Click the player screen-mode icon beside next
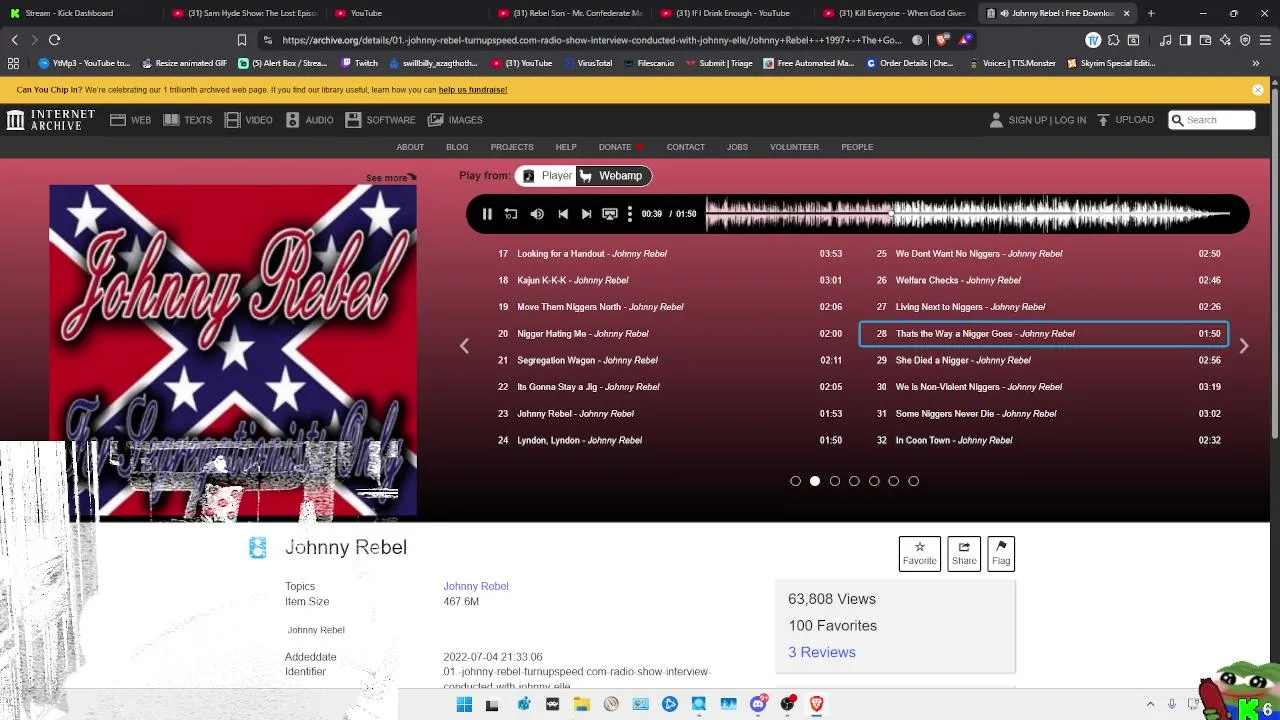This screenshot has width=1280, height=720. click(x=609, y=214)
